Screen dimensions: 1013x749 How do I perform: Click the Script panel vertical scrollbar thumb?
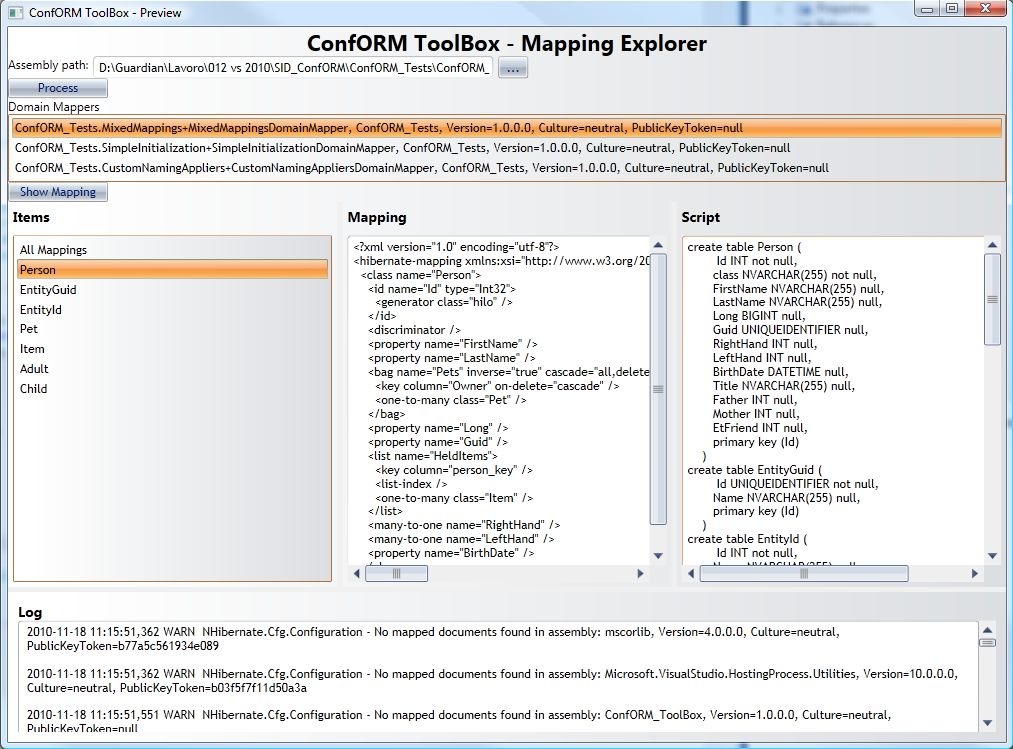[x=992, y=298]
